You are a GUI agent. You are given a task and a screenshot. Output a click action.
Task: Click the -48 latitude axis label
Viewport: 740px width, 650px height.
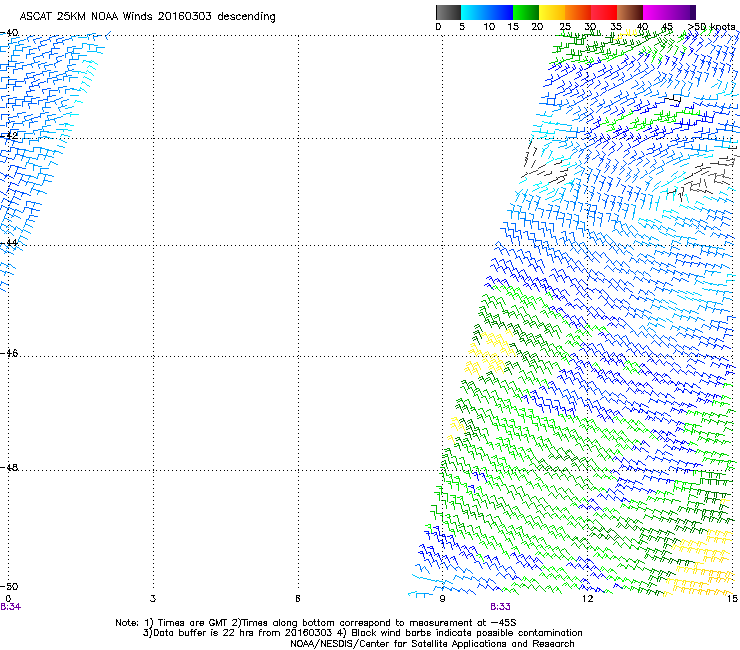click(10, 467)
